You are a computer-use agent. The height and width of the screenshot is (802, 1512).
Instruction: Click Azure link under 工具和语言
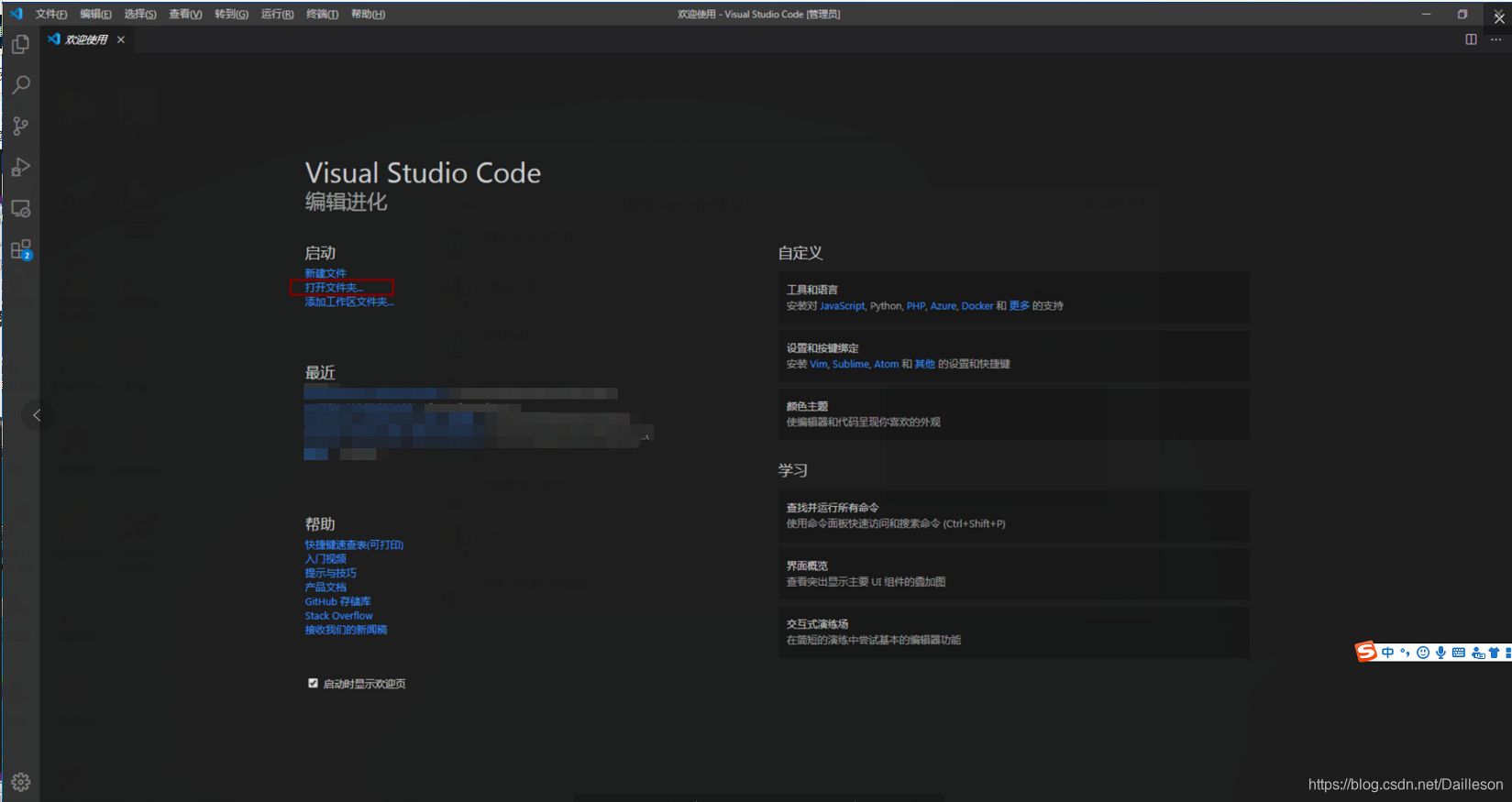click(x=944, y=306)
